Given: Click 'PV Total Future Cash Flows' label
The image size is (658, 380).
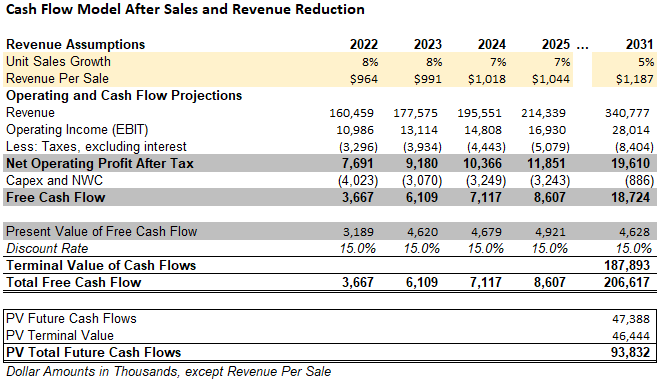Looking at the screenshot, I should 94,352.
